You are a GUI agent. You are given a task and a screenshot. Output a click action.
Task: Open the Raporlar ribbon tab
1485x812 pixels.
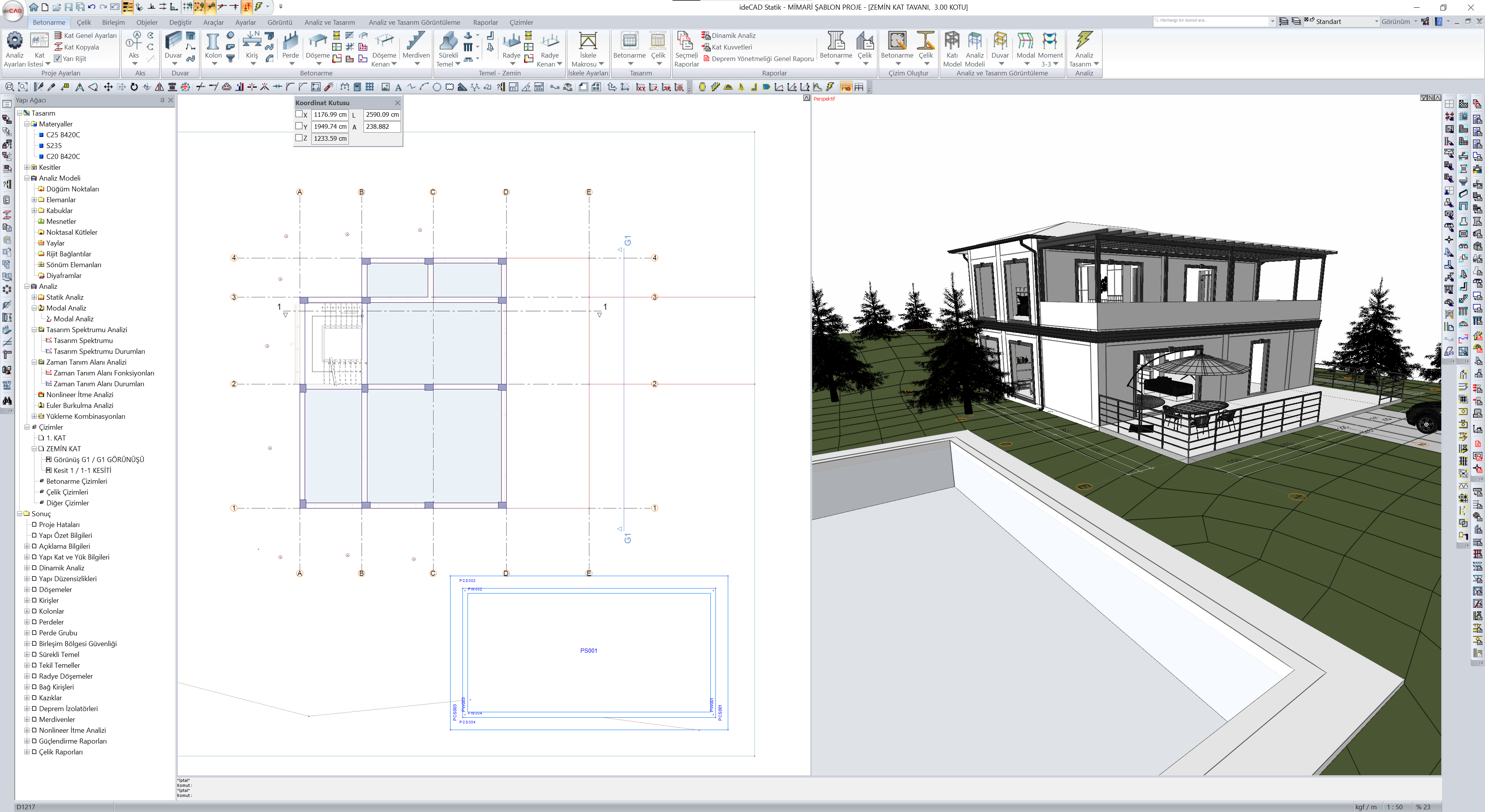(485, 22)
